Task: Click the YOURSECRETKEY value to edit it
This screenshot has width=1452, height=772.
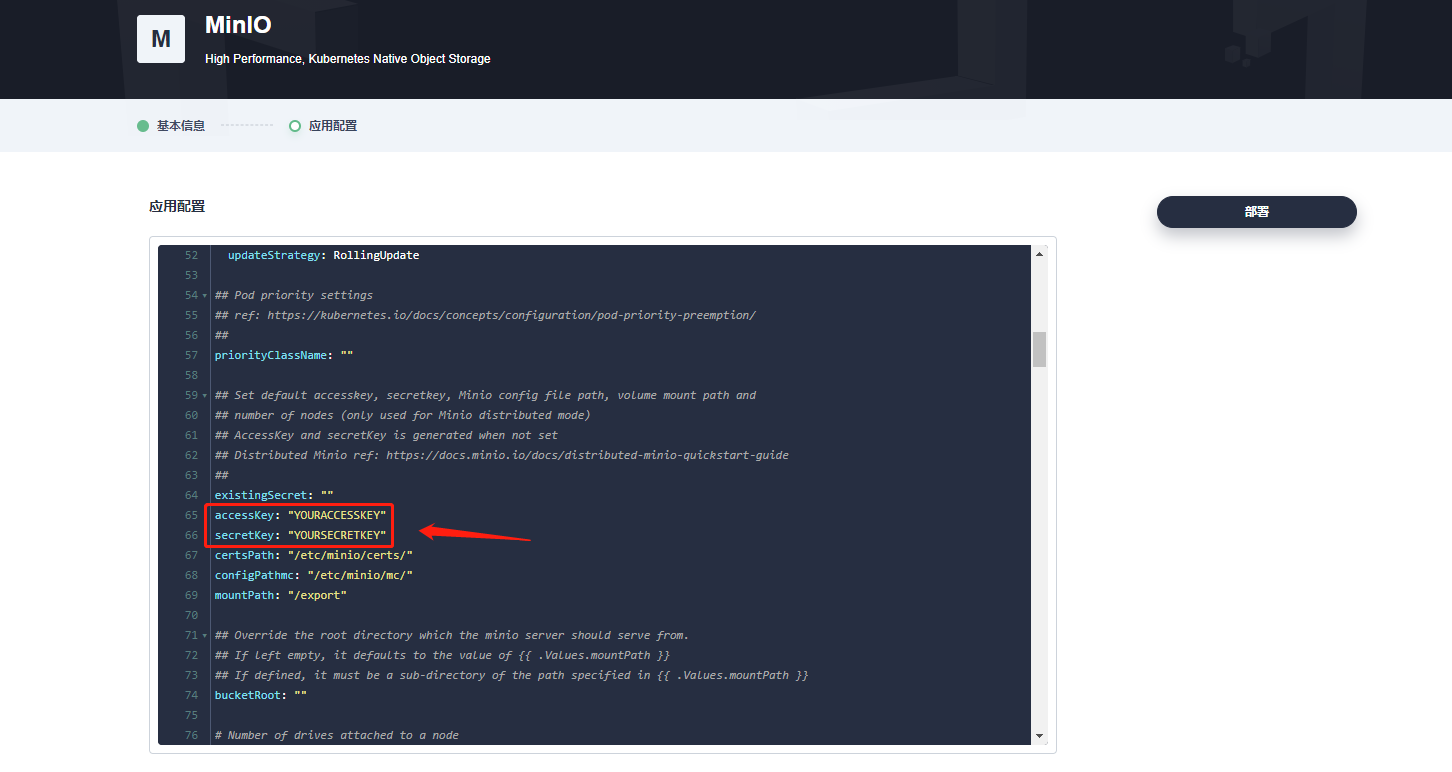Action: coord(338,534)
